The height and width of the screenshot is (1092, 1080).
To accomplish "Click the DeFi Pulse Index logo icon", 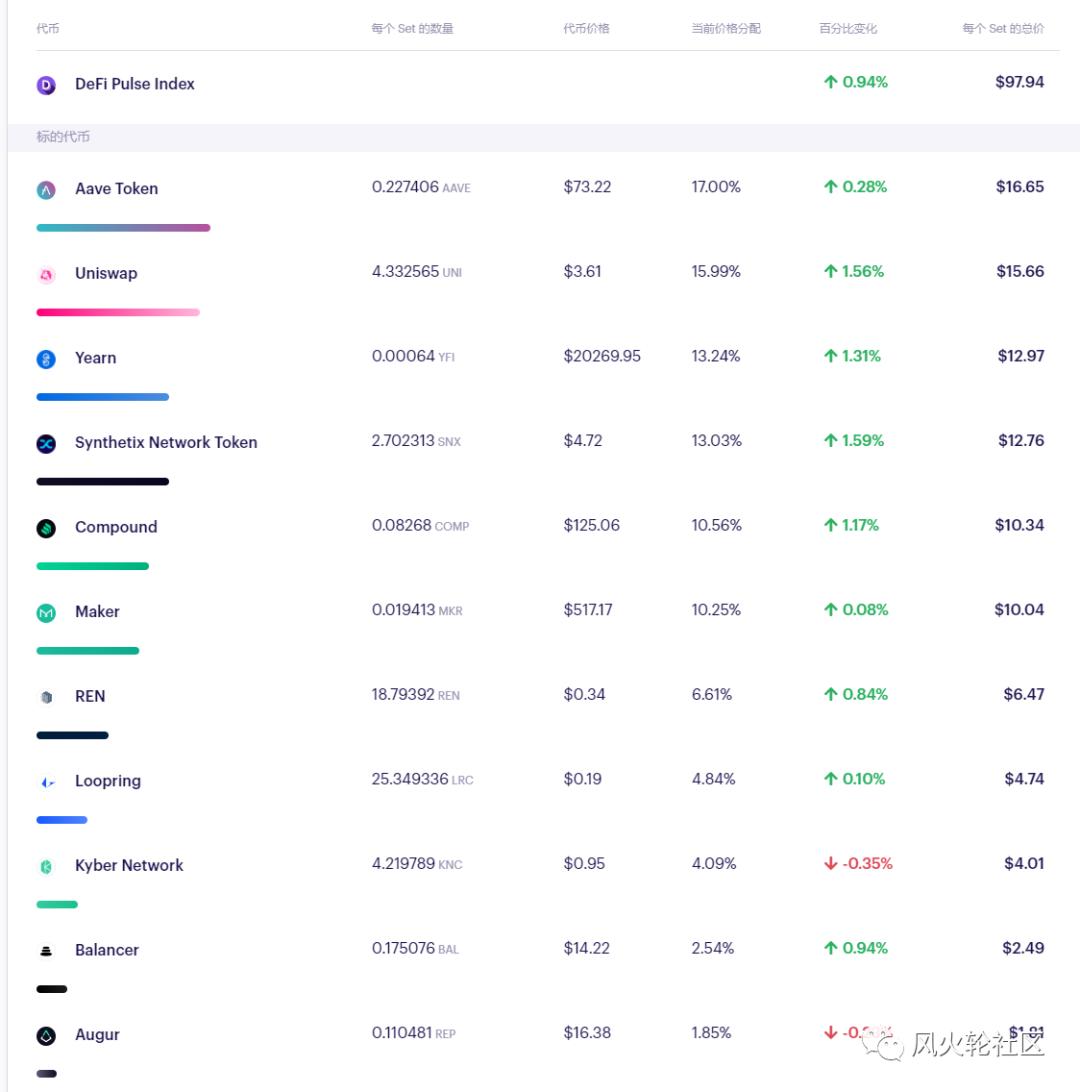I will tap(46, 85).
